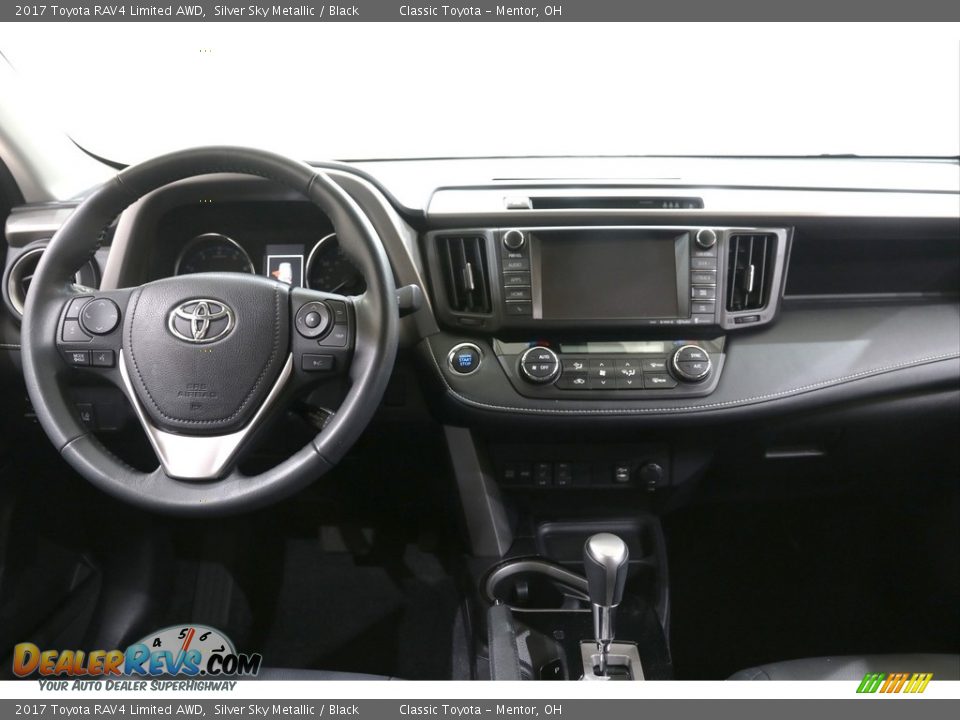Screen dimensions: 960x720
Task: Toggle AUTO climate mode on the left knob
Action: coord(544,356)
